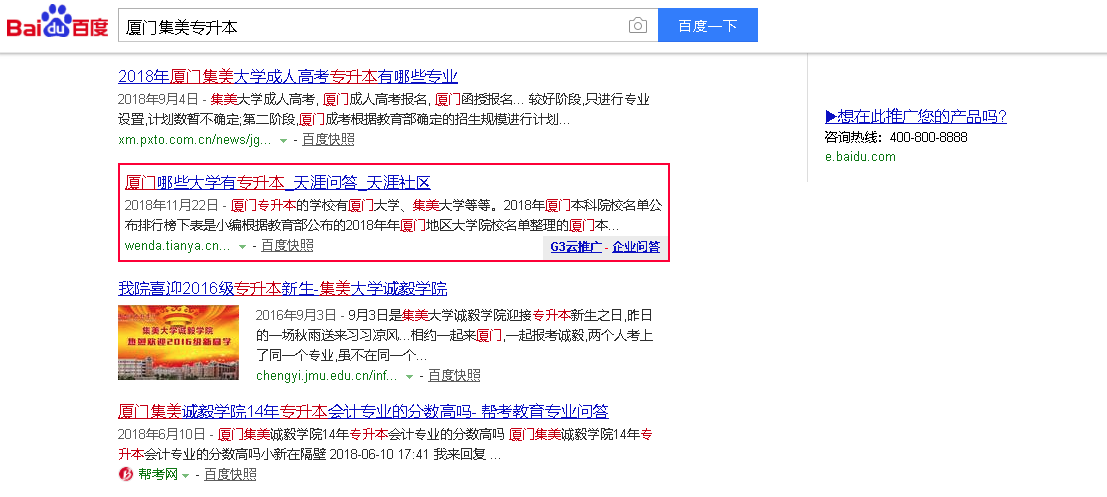
Task: Click the 帮考网 red site icon
Action: click(x=126, y=474)
